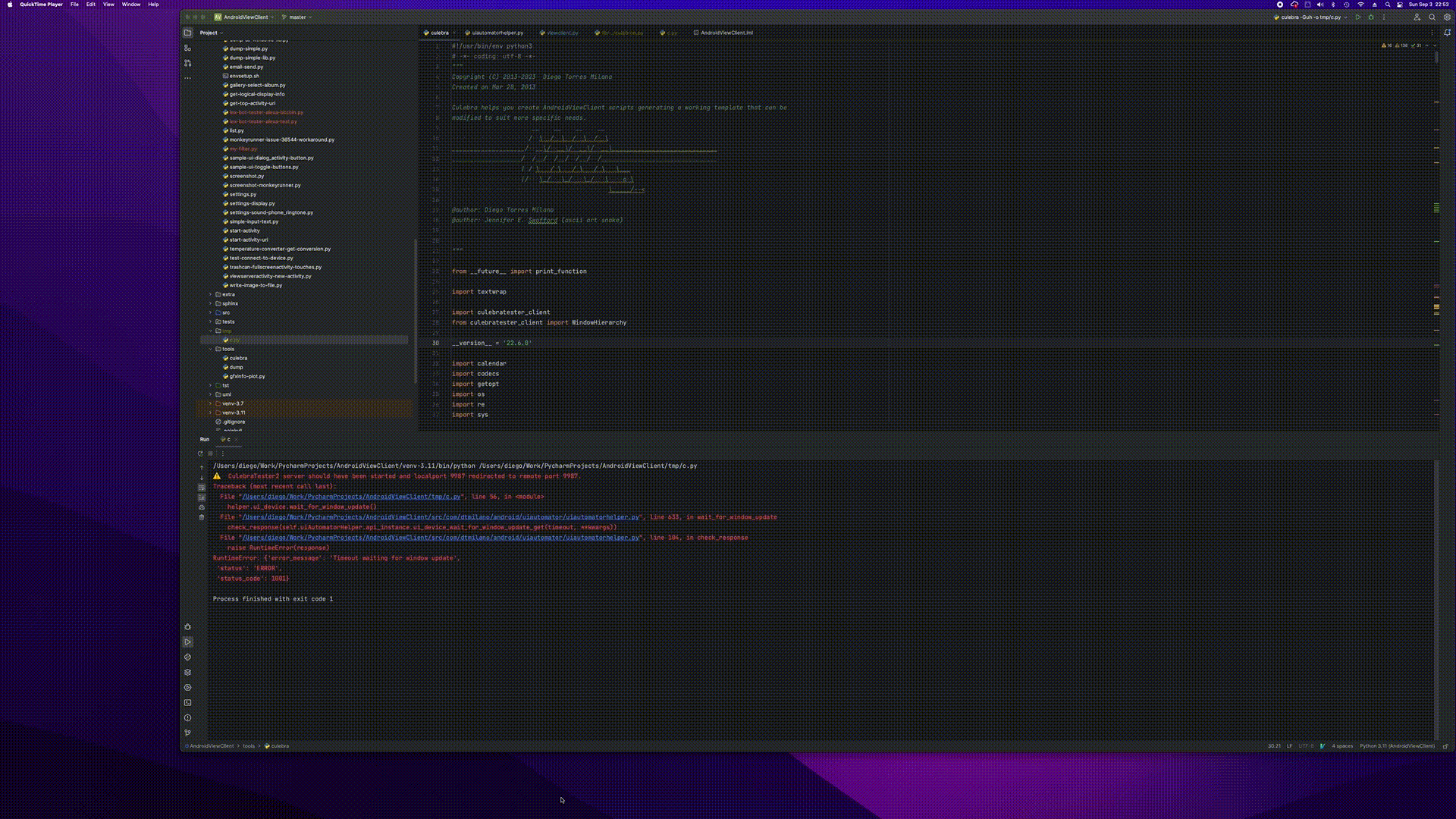Click the Debug bug icon in top toolbar

tap(1371, 17)
